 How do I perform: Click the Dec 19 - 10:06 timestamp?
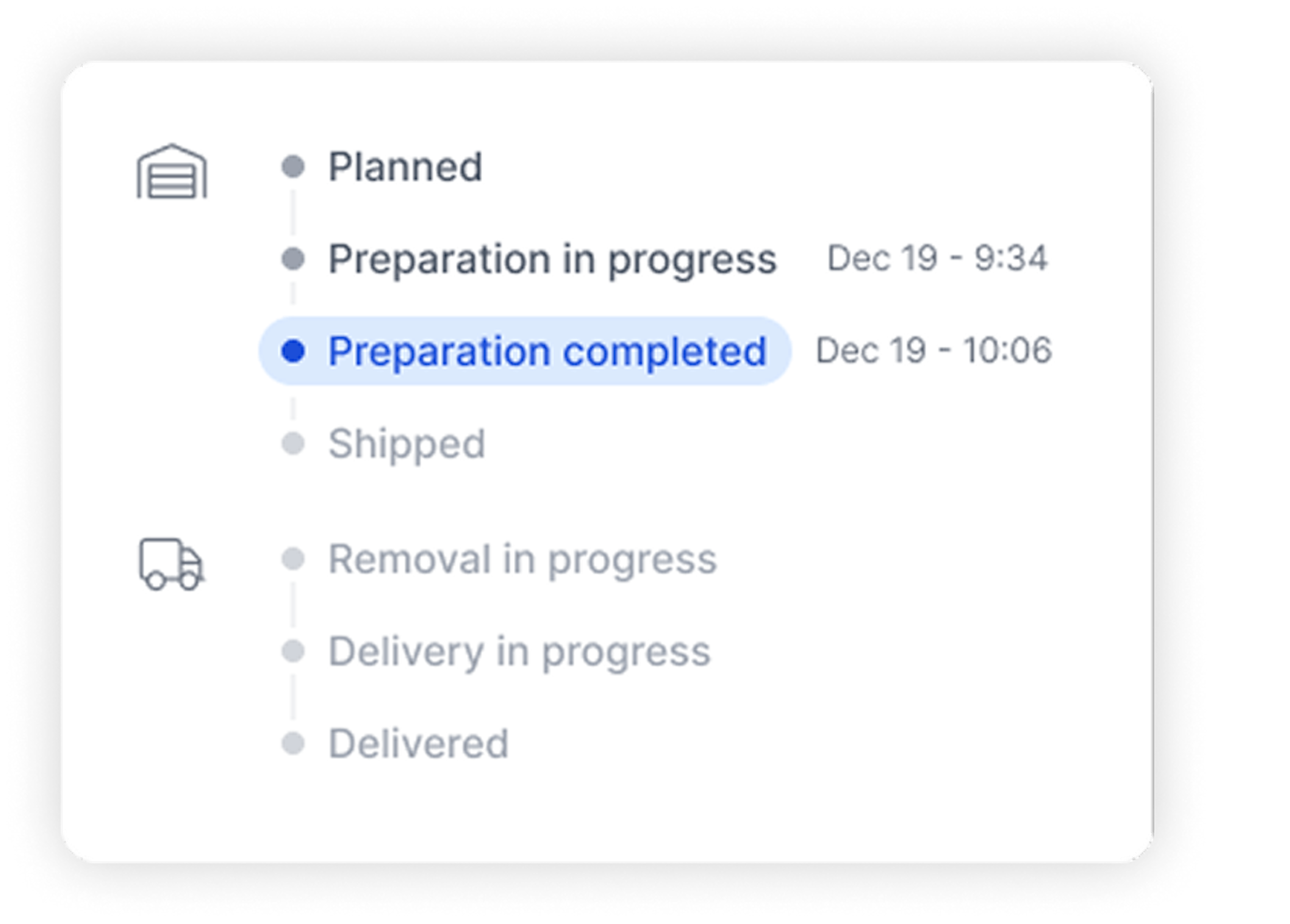(933, 350)
